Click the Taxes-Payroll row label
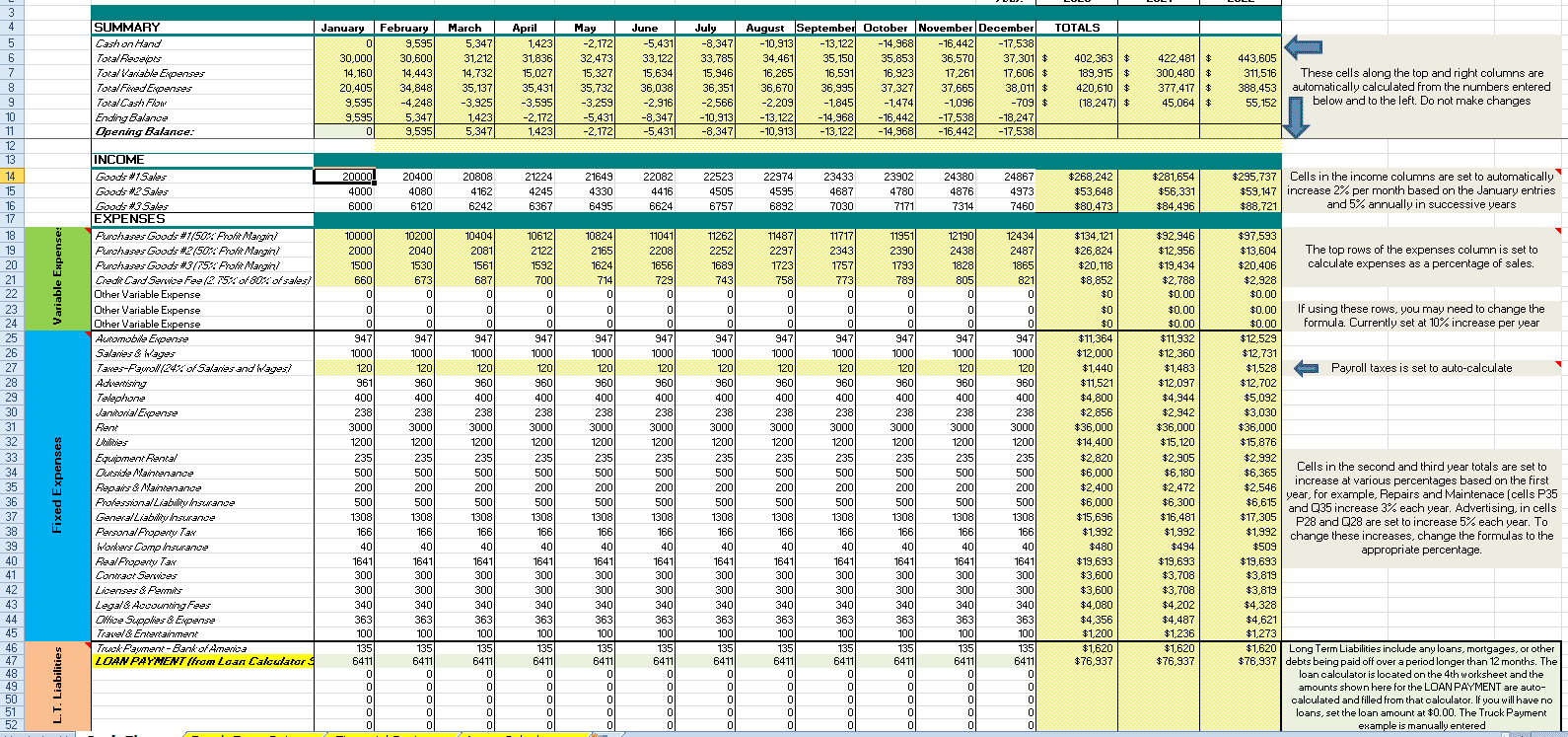Image resolution: width=1568 pixels, height=737 pixels. pos(193,368)
